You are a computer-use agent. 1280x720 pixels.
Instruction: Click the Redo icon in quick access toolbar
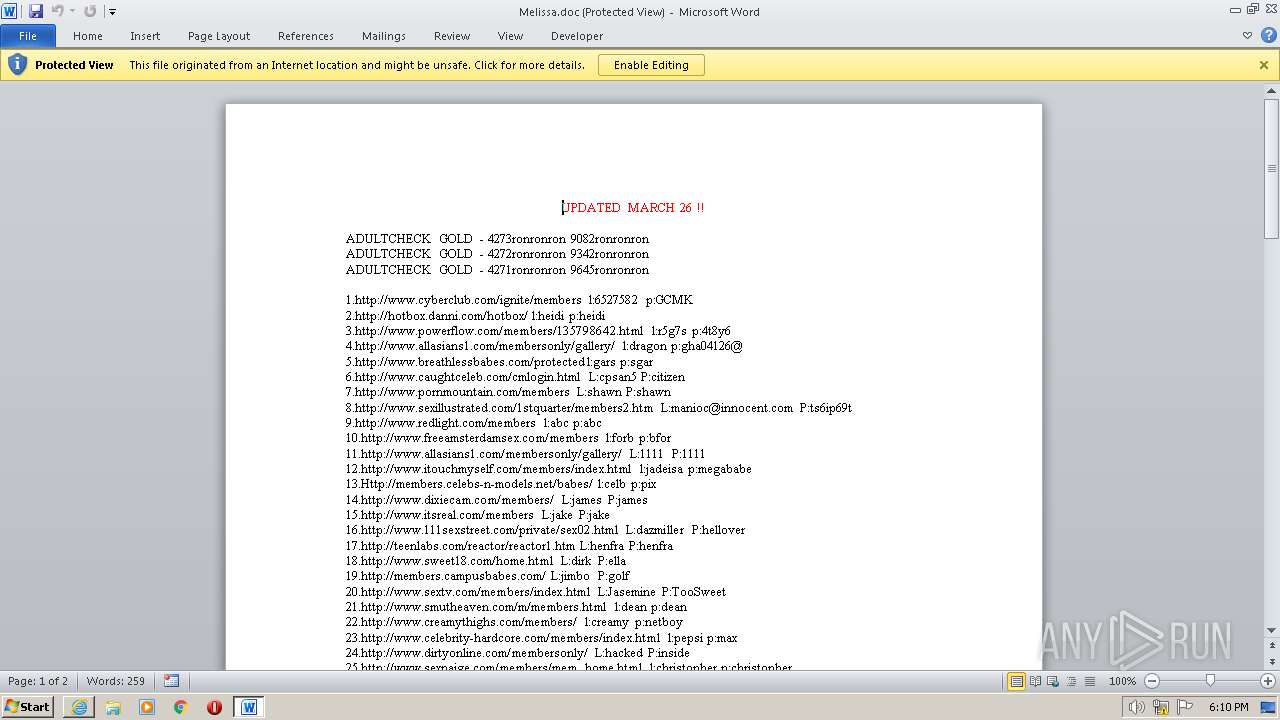pyautogui.click(x=90, y=11)
